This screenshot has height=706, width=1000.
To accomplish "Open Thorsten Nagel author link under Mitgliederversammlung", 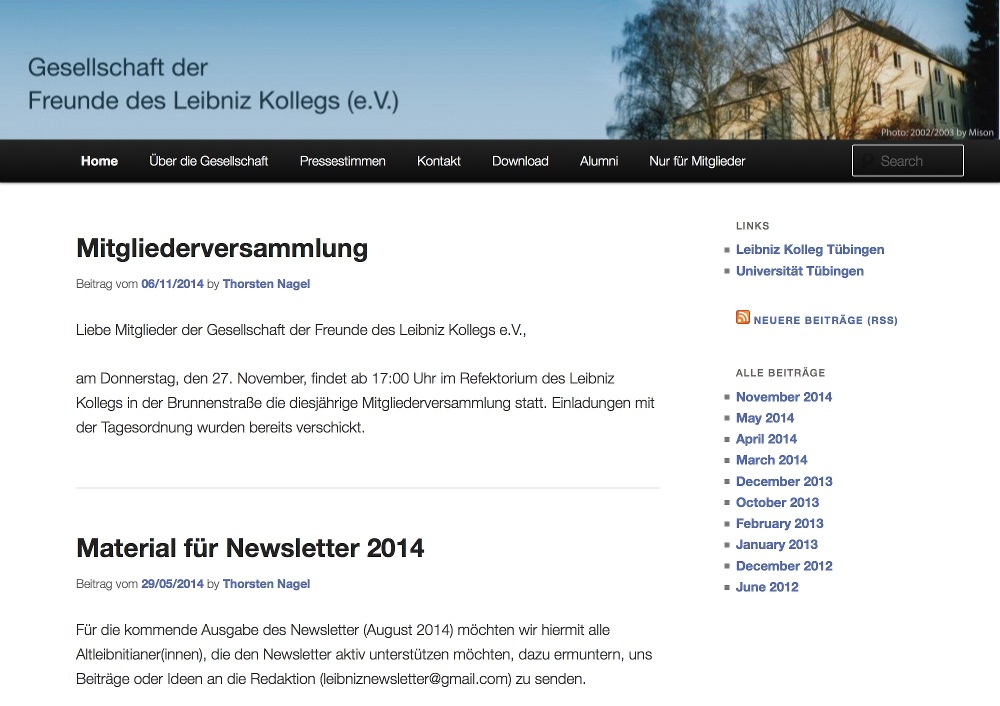I will pyautogui.click(x=266, y=284).
